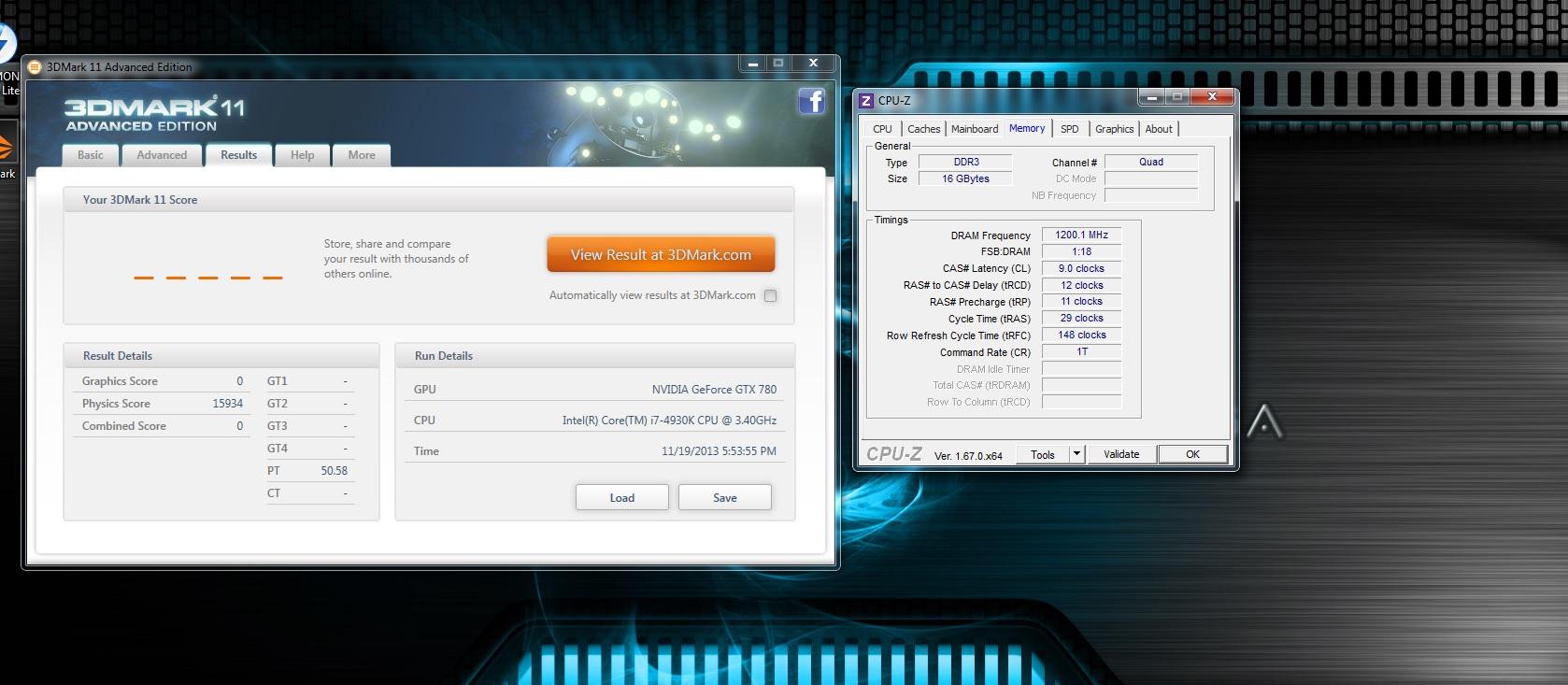Click the Validate button in CPU-Z

1121,454
